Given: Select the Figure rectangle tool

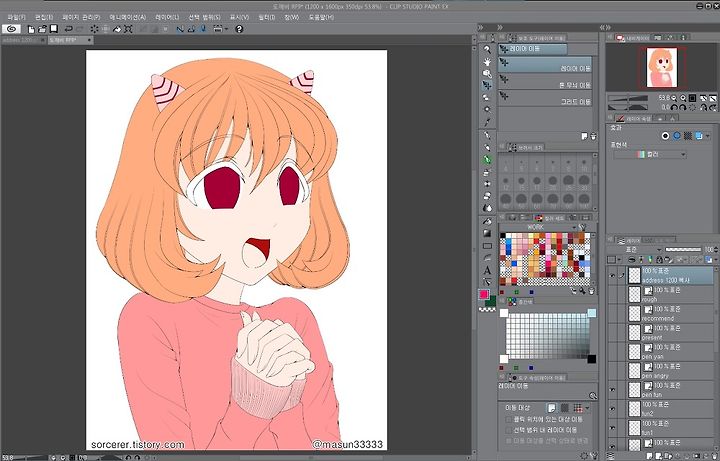Looking at the screenshot, I should point(487,246).
